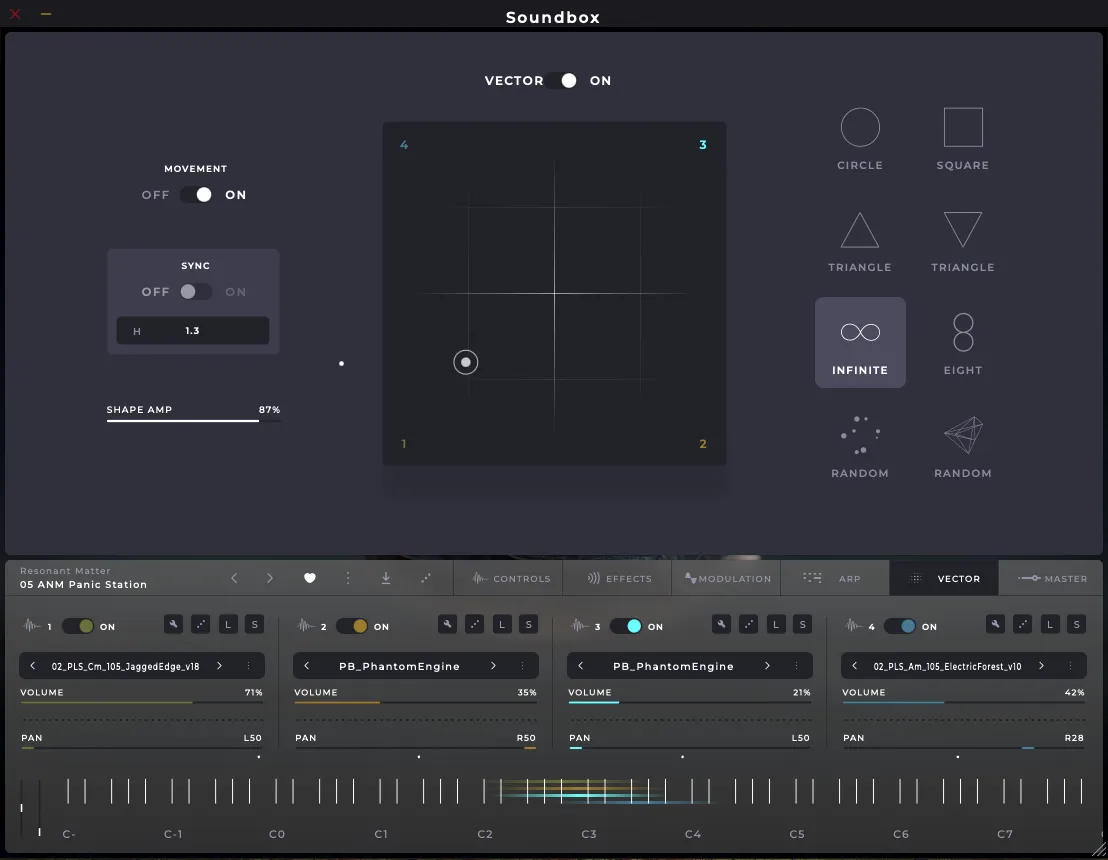1108x860 pixels.
Task: Toggle the Vector on/off switch
Action: [562, 81]
